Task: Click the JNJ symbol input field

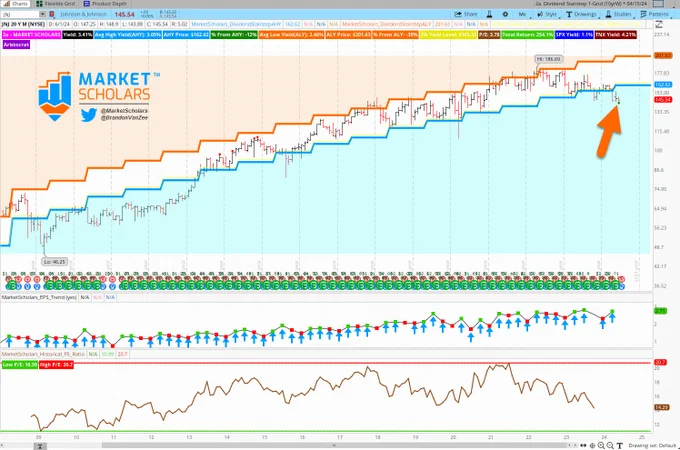Action: click(x=20, y=14)
